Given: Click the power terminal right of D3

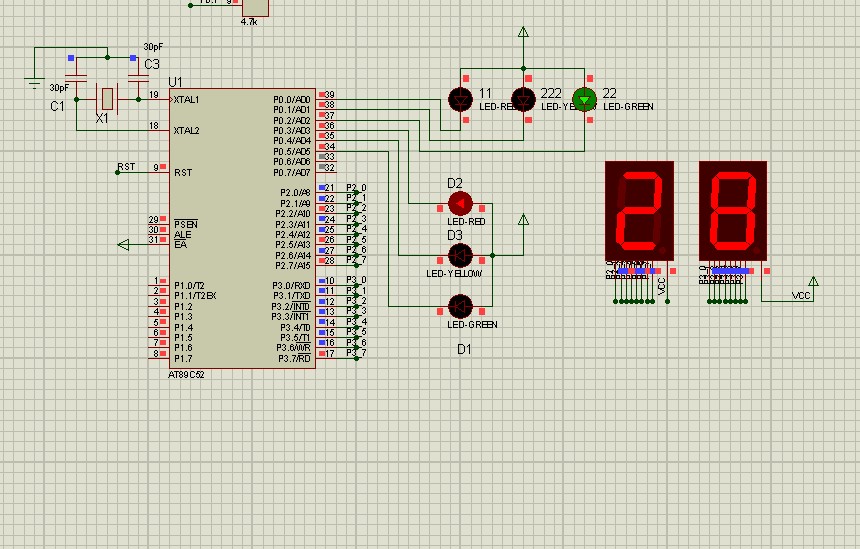Looking at the screenshot, I should point(523,220).
